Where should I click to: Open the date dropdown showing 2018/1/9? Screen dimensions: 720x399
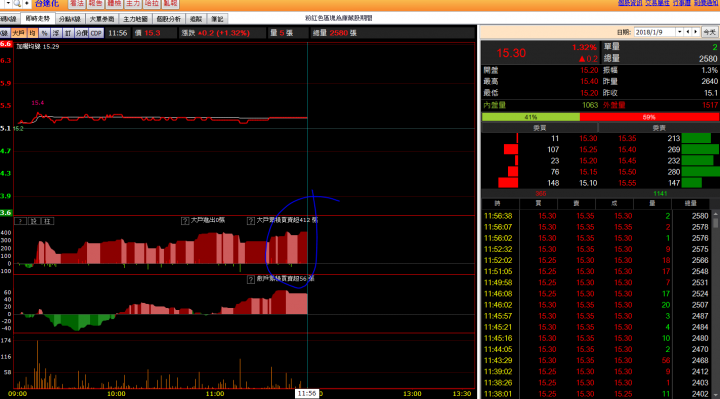680,32
